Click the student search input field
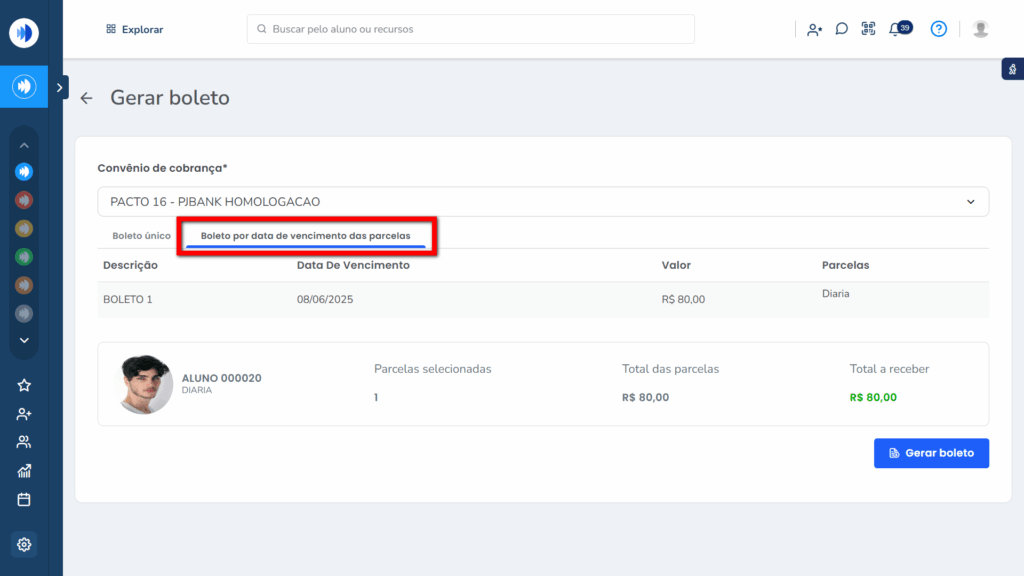 point(470,29)
